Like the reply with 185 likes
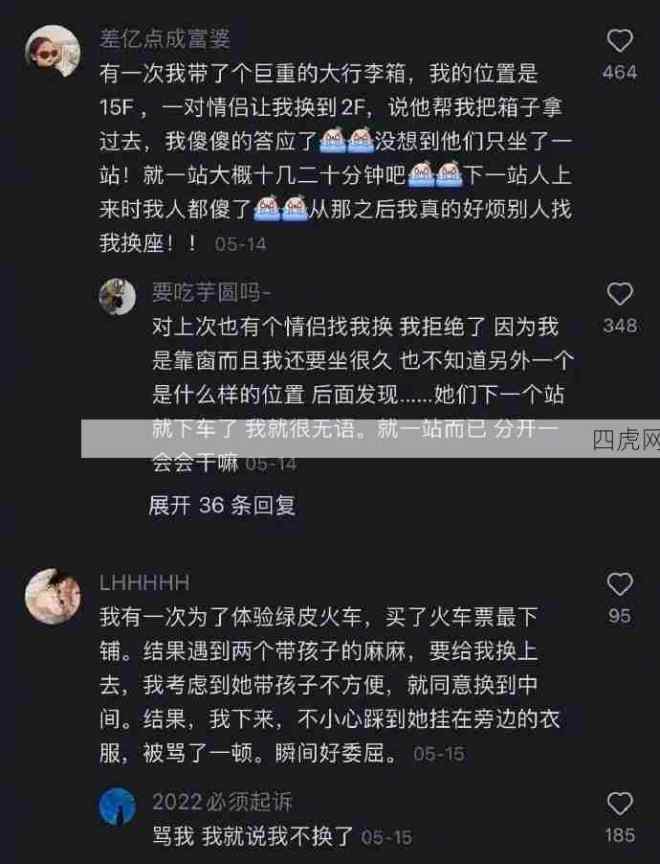Viewport: 660px width, 864px height. click(x=620, y=804)
